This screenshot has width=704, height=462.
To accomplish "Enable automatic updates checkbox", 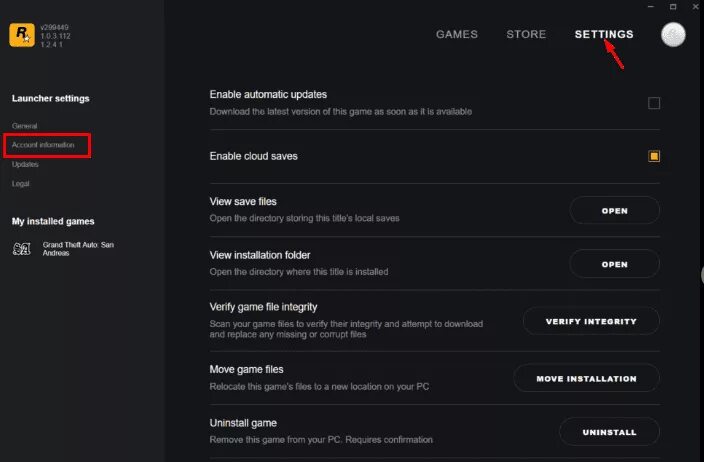I will [654, 103].
